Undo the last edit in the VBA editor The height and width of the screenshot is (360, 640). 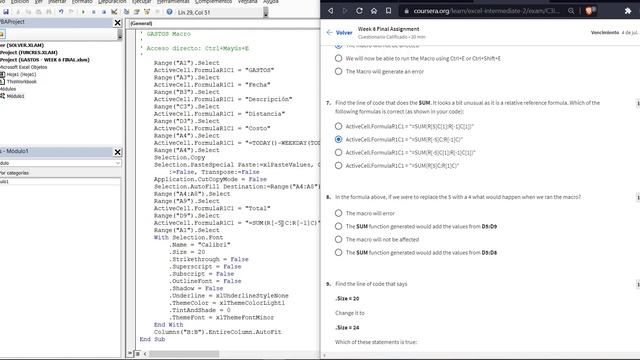pyautogui.click(x=61, y=12)
